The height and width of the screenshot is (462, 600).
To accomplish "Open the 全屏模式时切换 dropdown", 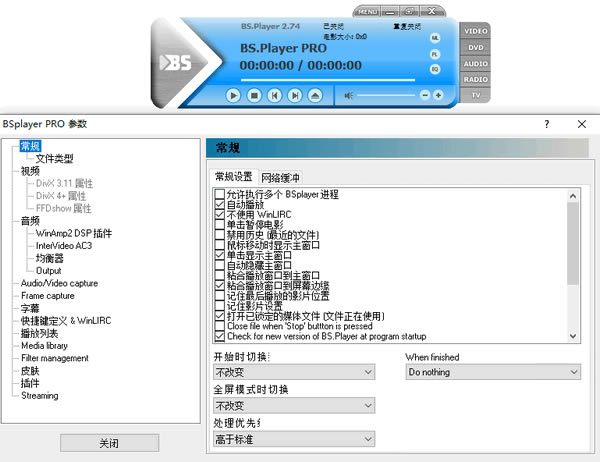I will [x=294, y=405].
